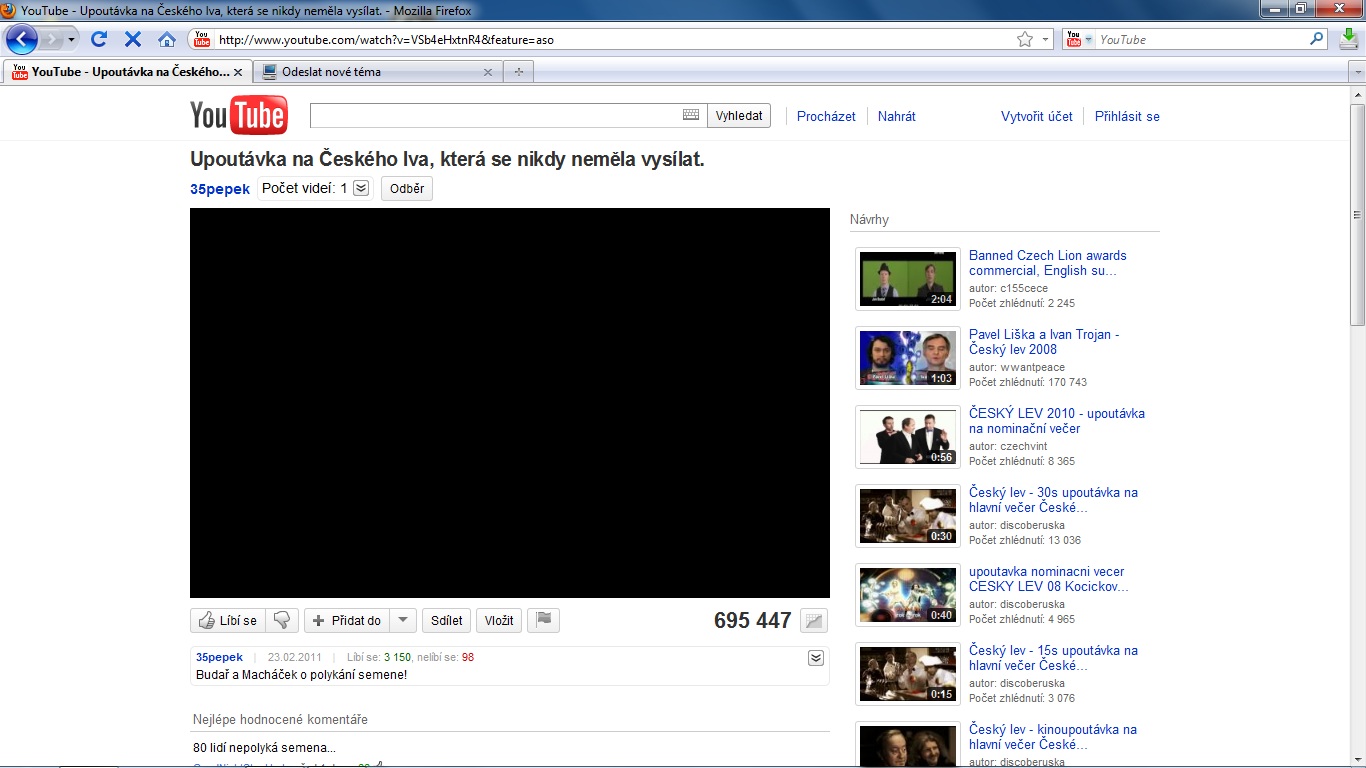The width and height of the screenshot is (1366, 768).
Task: Click the vertical scrollbar thumb
Action: click(x=1357, y=213)
